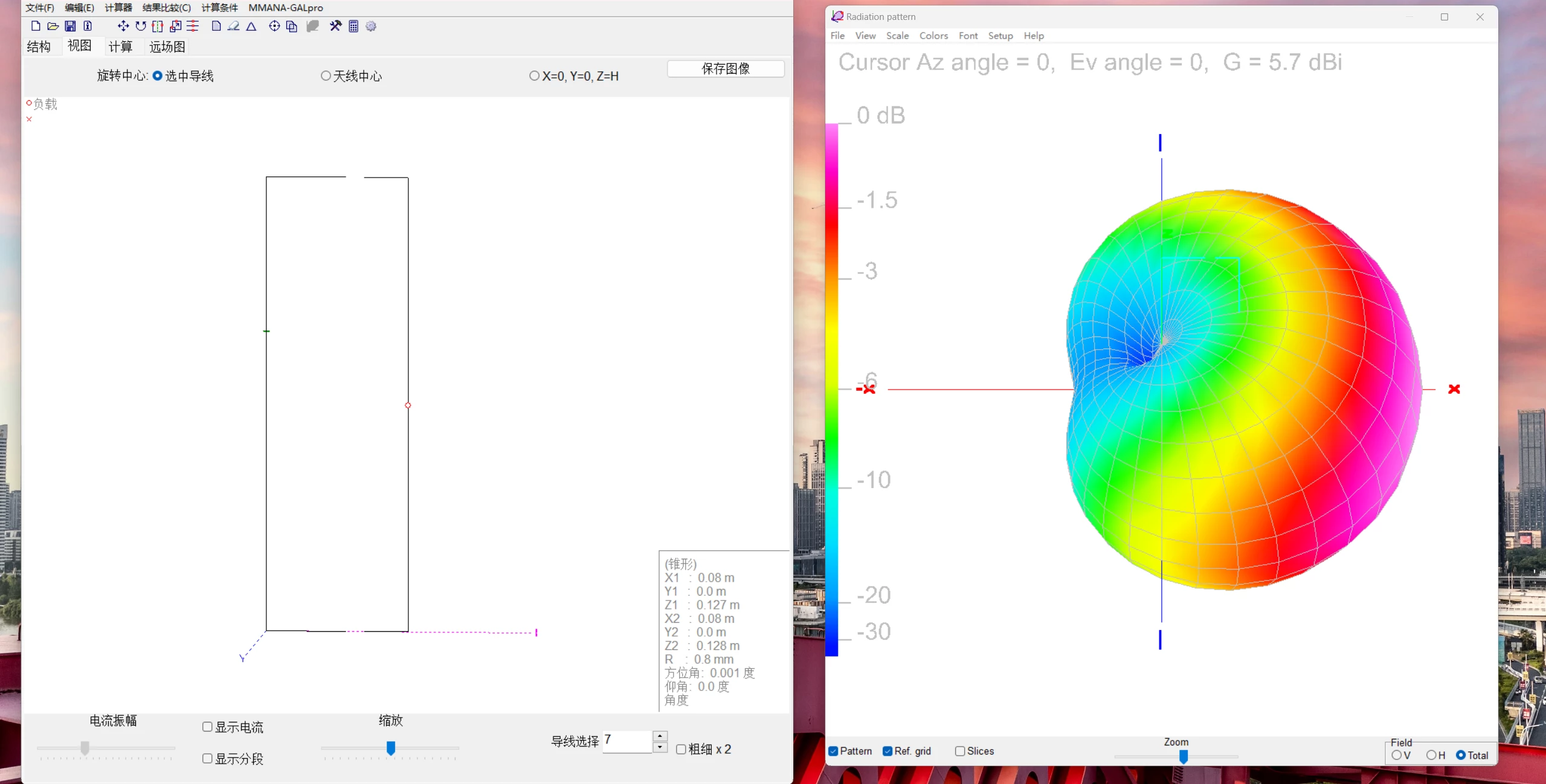Image resolution: width=1546 pixels, height=784 pixels.
Task: Open the 计算条件 menu
Action: [219, 8]
